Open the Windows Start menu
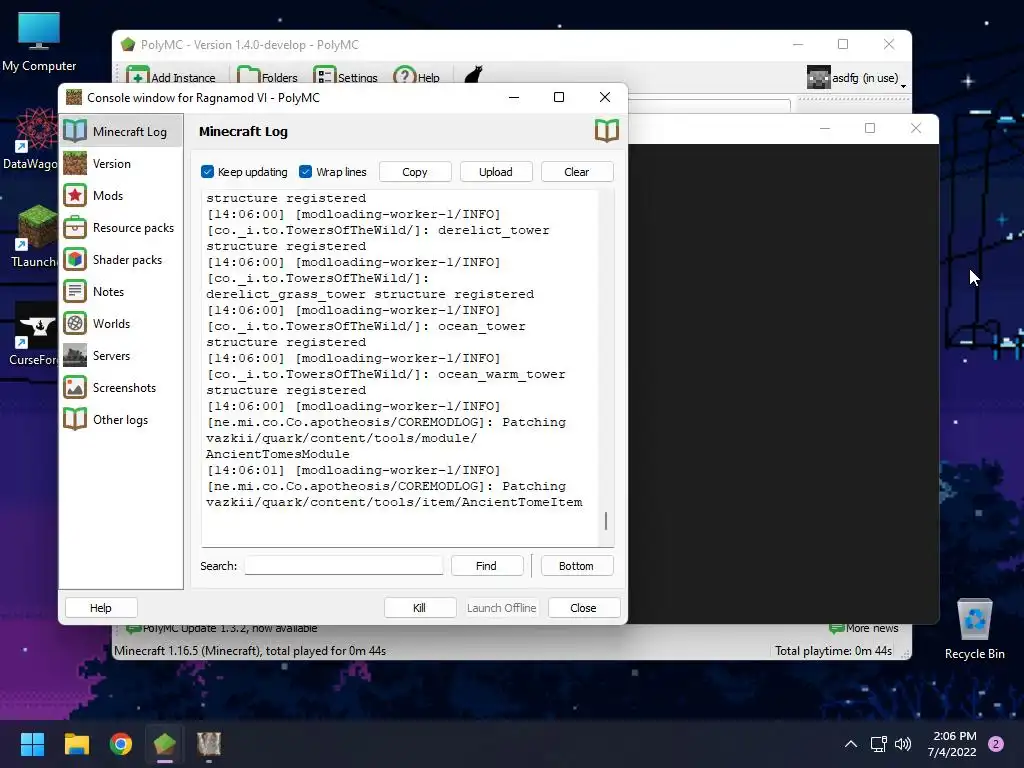 coord(32,744)
